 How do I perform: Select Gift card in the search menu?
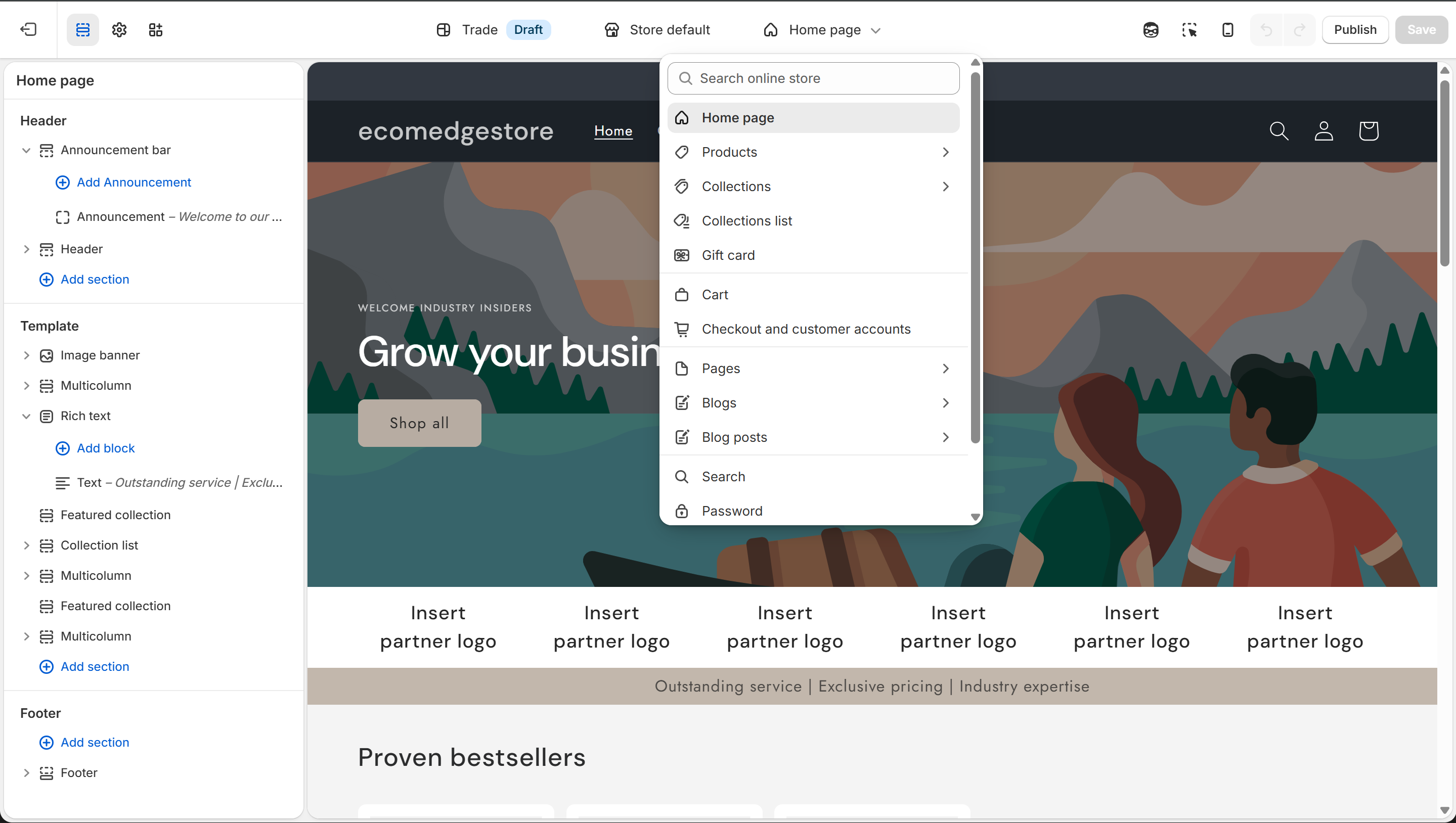728,255
